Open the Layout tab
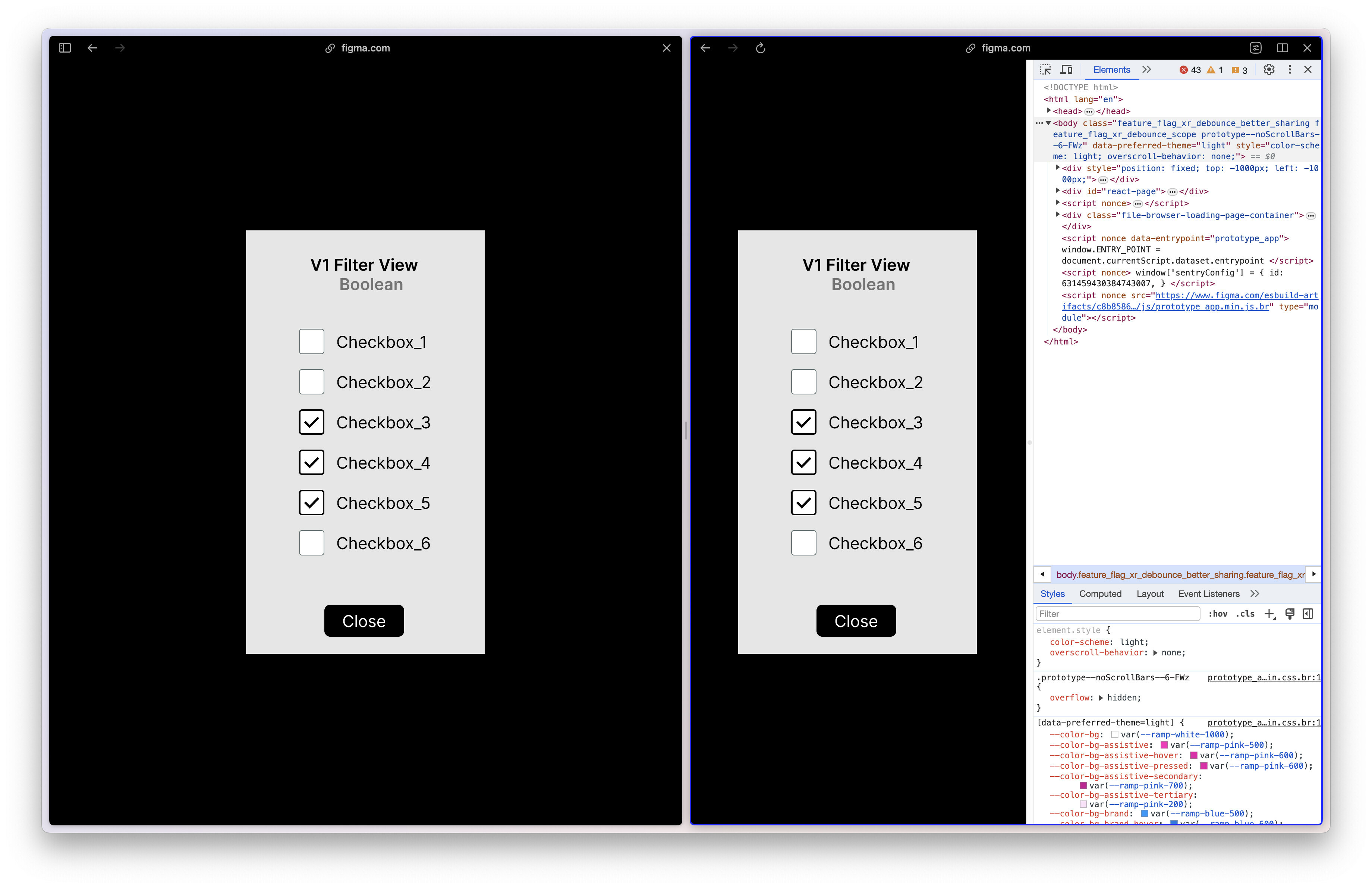The image size is (1372, 888). click(x=1150, y=593)
